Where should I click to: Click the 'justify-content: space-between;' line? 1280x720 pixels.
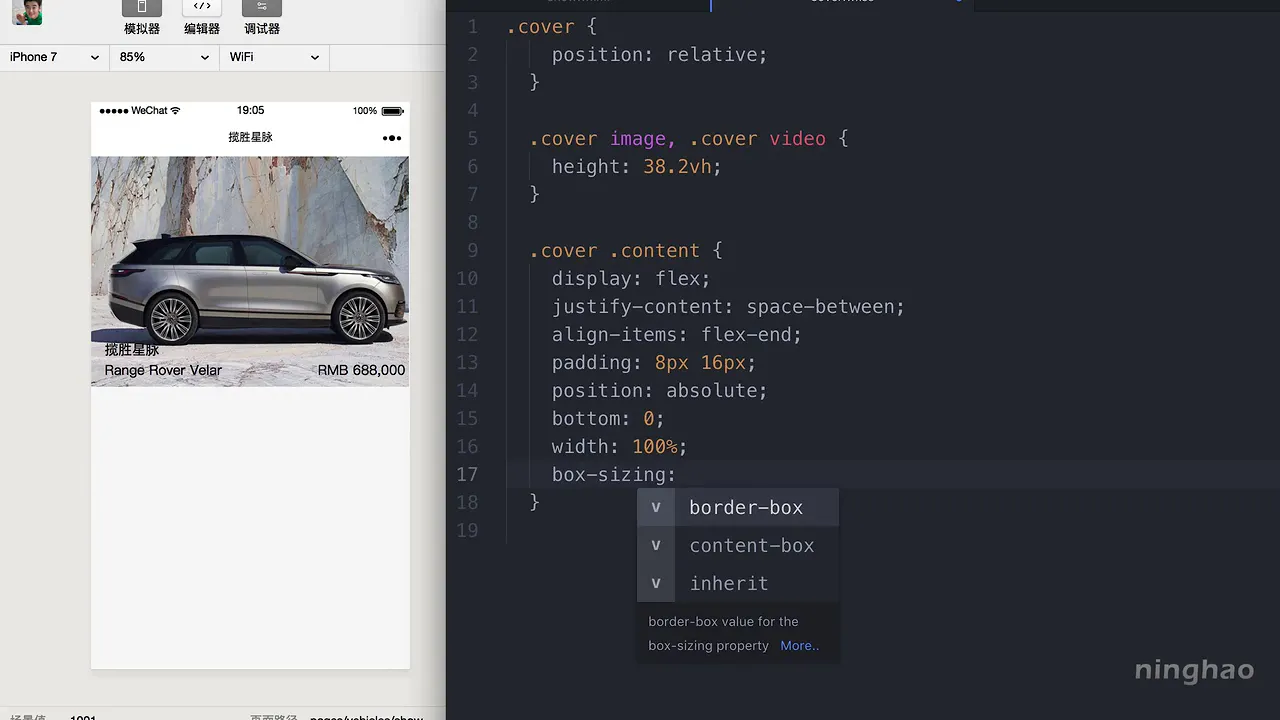tap(728, 306)
